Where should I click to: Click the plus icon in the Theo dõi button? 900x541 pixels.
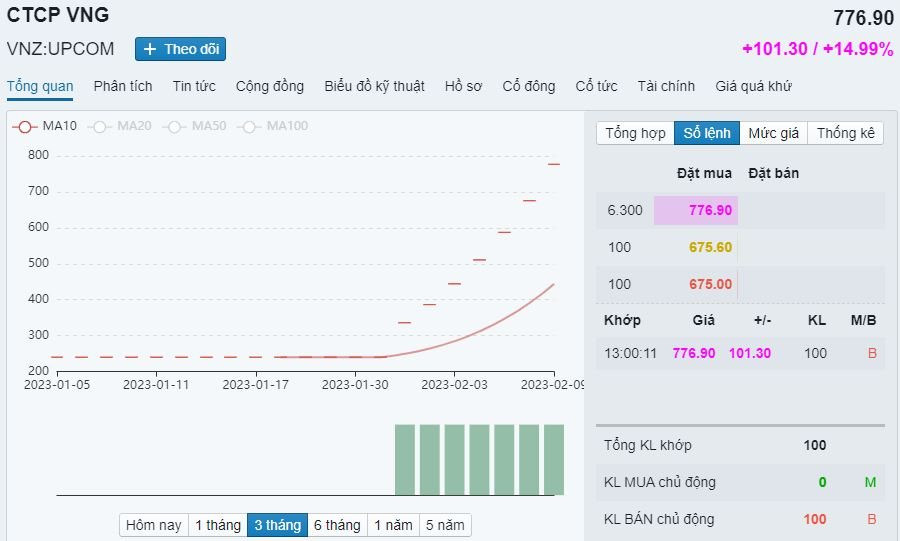(x=150, y=49)
